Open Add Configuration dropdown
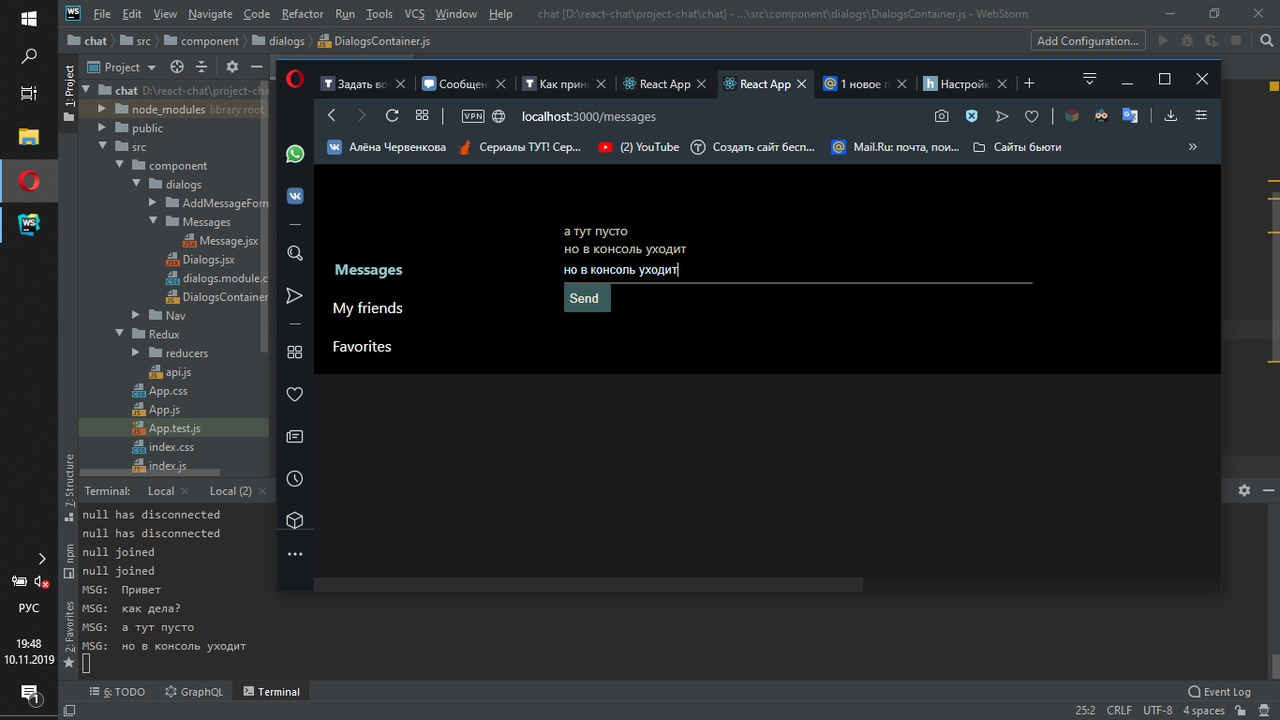This screenshot has width=1280, height=720. 1089,41
